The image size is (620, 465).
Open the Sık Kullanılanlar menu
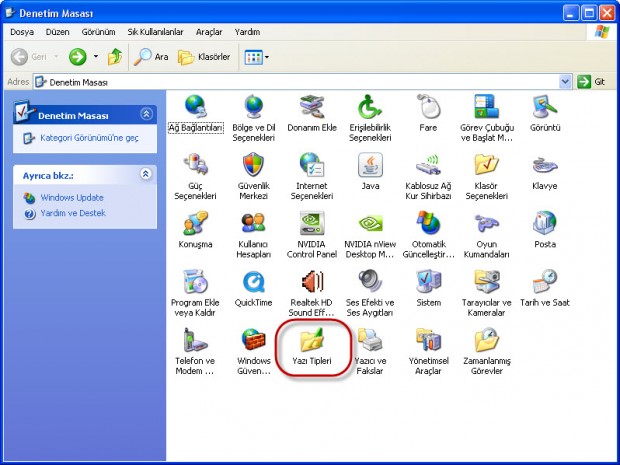(x=155, y=32)
